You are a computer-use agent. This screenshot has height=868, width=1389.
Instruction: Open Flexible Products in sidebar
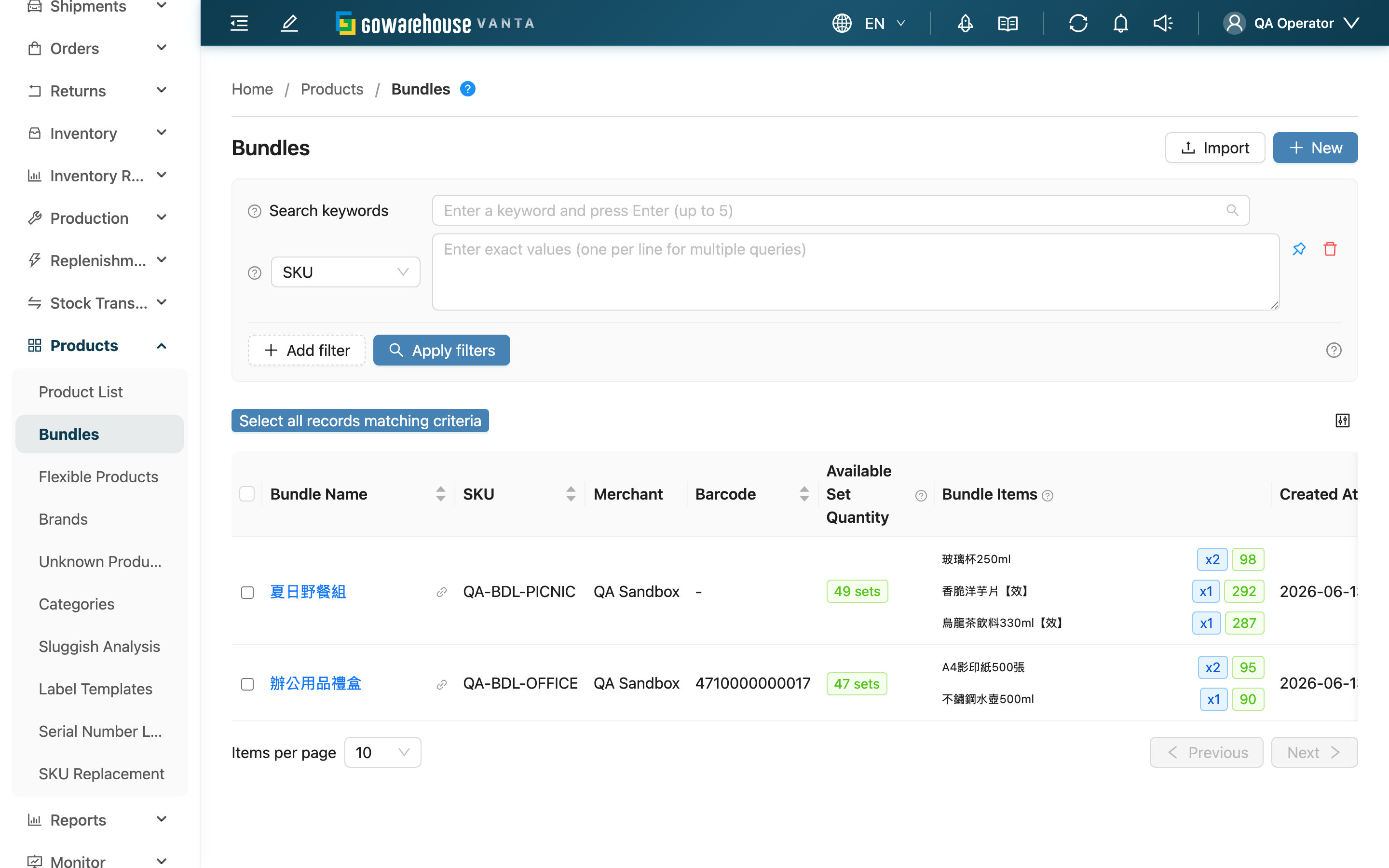coord(99,476)
